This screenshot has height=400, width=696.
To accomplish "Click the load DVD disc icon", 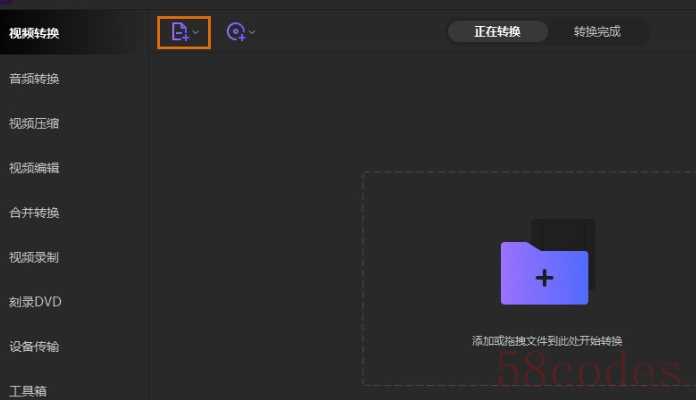I will (236, 32).
